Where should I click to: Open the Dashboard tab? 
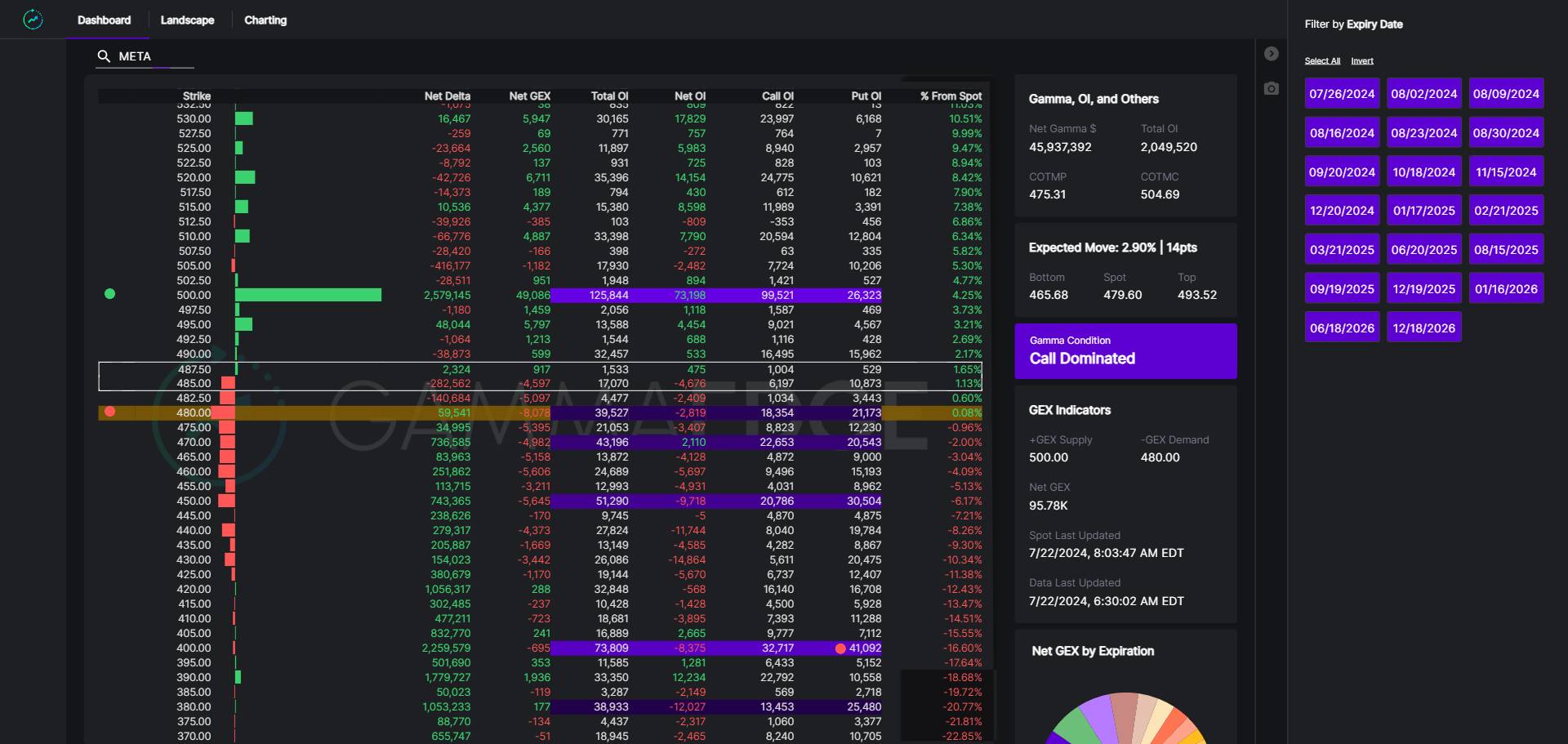pos(104,20)
